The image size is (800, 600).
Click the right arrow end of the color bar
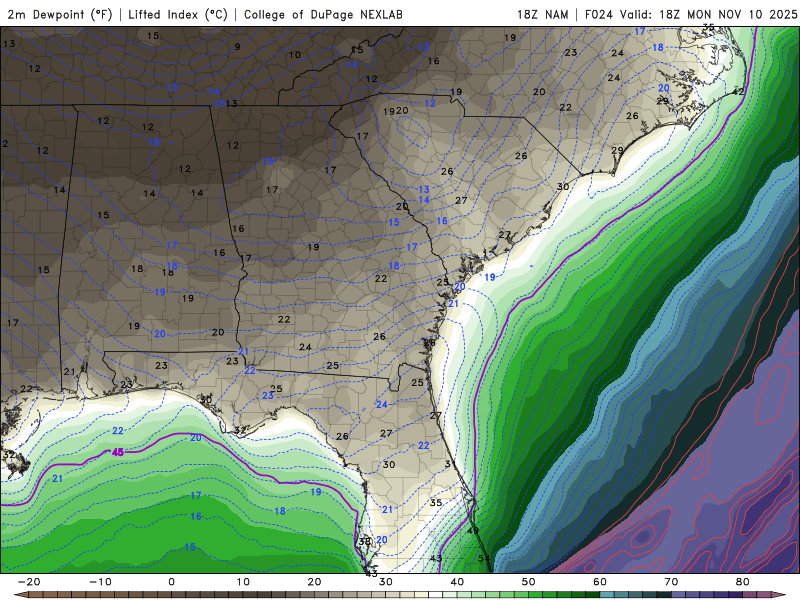(x=779, y=595)
